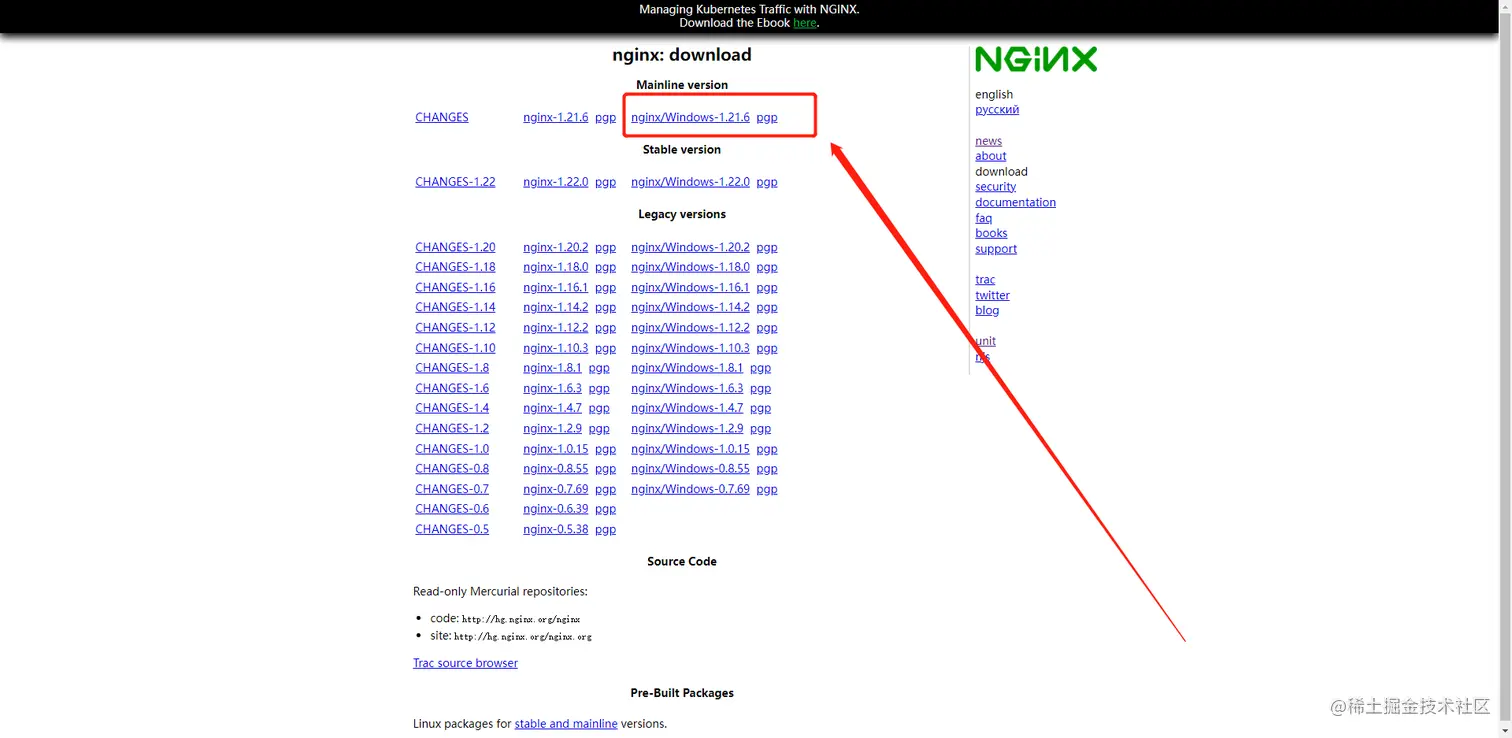Download nginx/Windows-1.18.0
This screenshot has width=1512, height=738.
point(690,267)
